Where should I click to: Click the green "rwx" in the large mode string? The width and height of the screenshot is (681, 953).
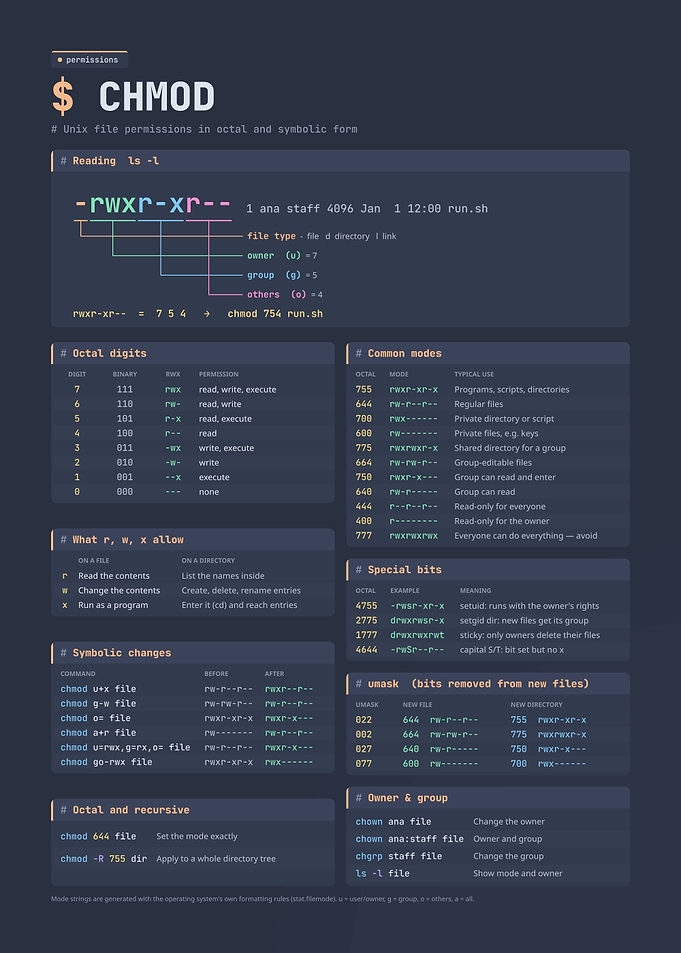click(113, 204)
